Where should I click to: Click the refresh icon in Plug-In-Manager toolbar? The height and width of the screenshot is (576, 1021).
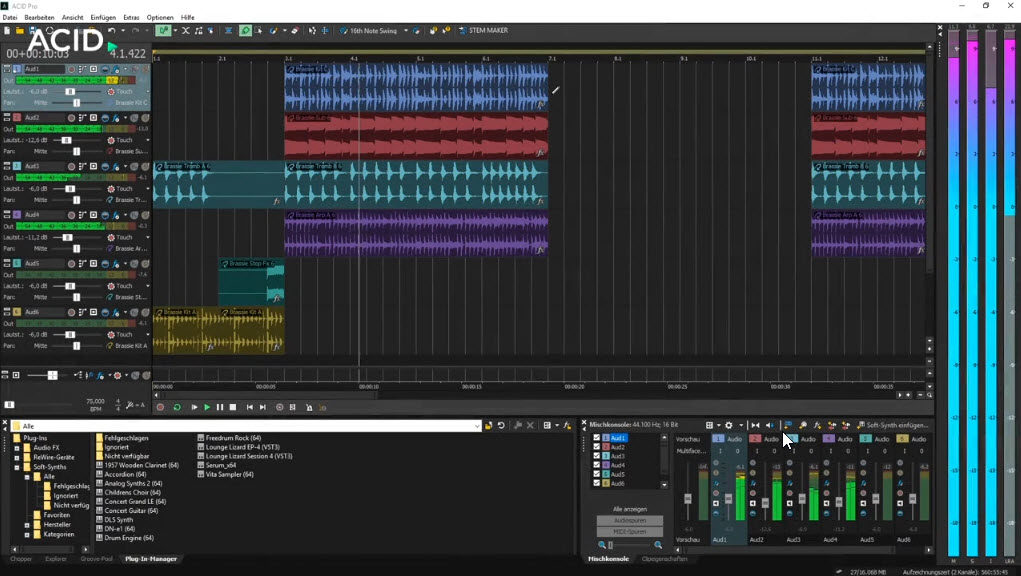(x=501, y=426)
